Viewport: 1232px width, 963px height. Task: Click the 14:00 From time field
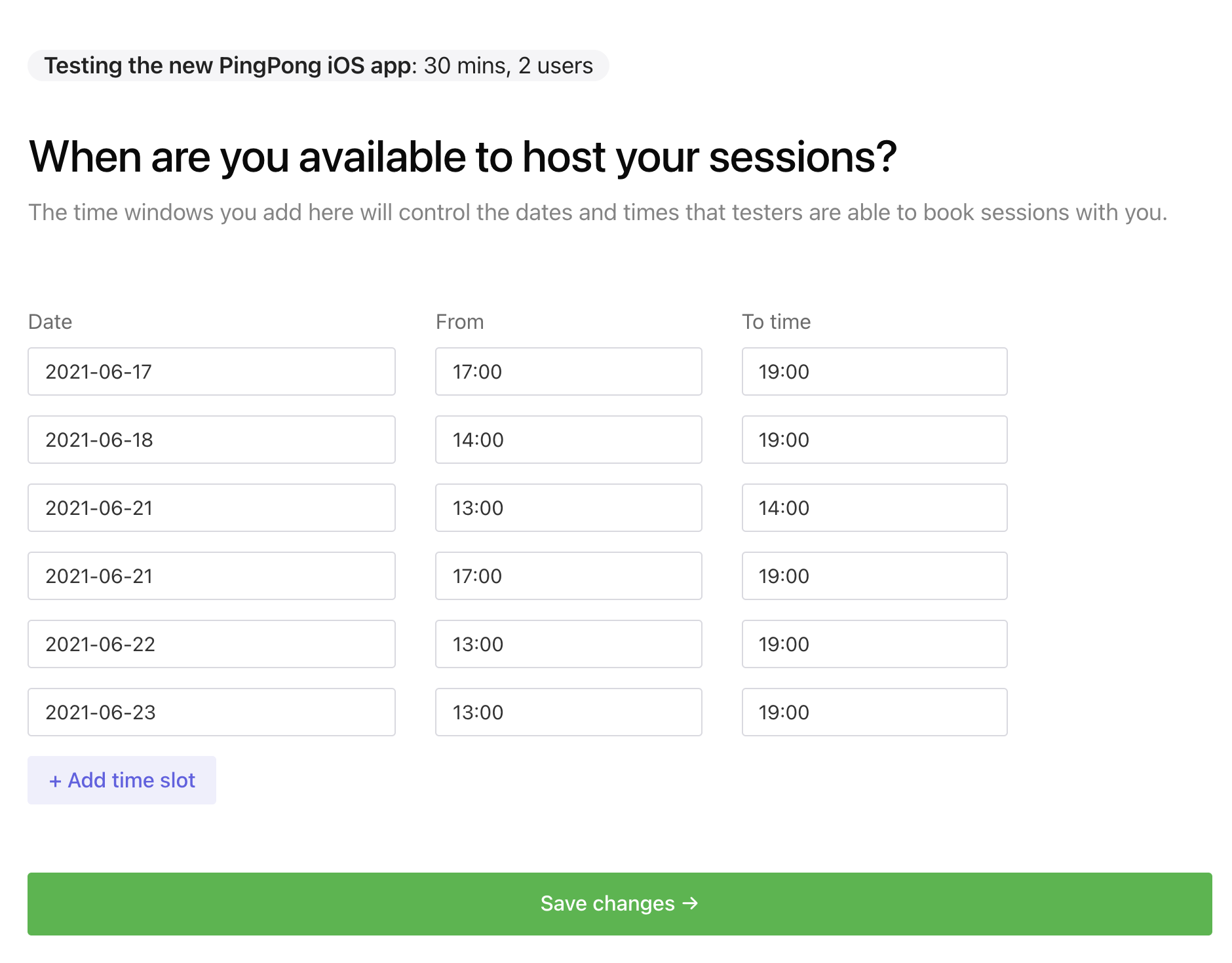coord(569,440)
